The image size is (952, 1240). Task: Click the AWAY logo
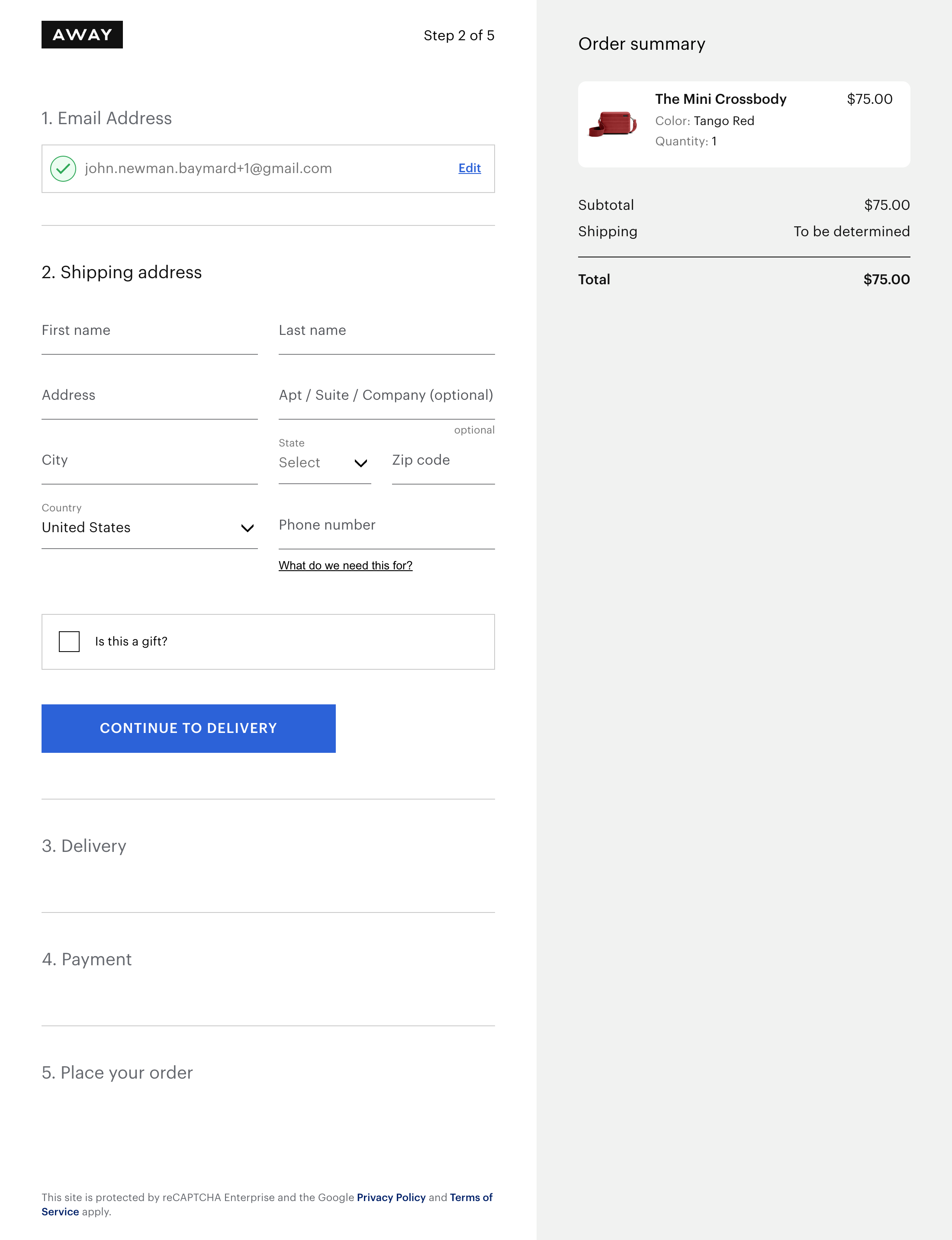[x=82, y=35]
